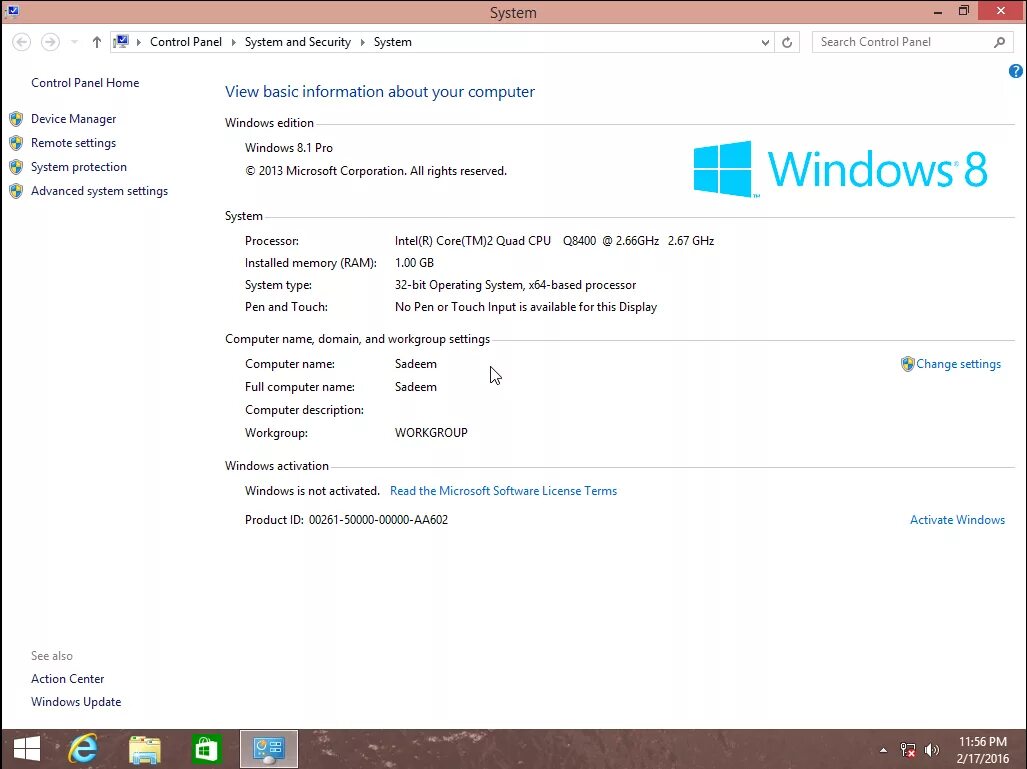Open the volume icon in the system tray

tap(931, 749)
